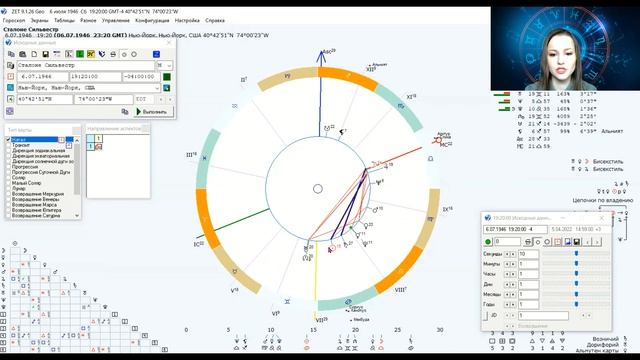Click the Месяцы decrease stepper arrow
The width and height of the screenshot is (640, 360).
(x=507, y=294)
